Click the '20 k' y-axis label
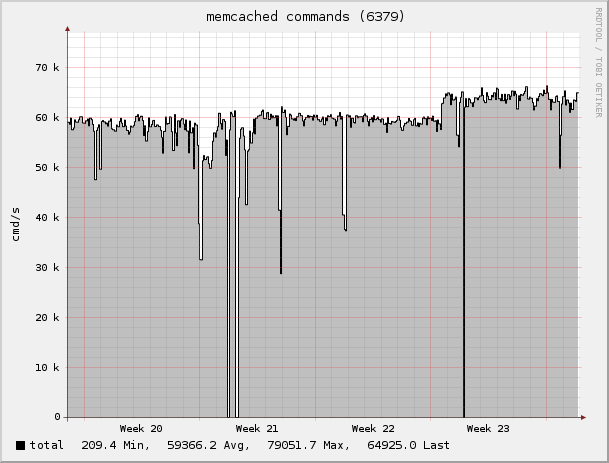The height and width of the screenshot is (463, 609). [x=47, y=317]
